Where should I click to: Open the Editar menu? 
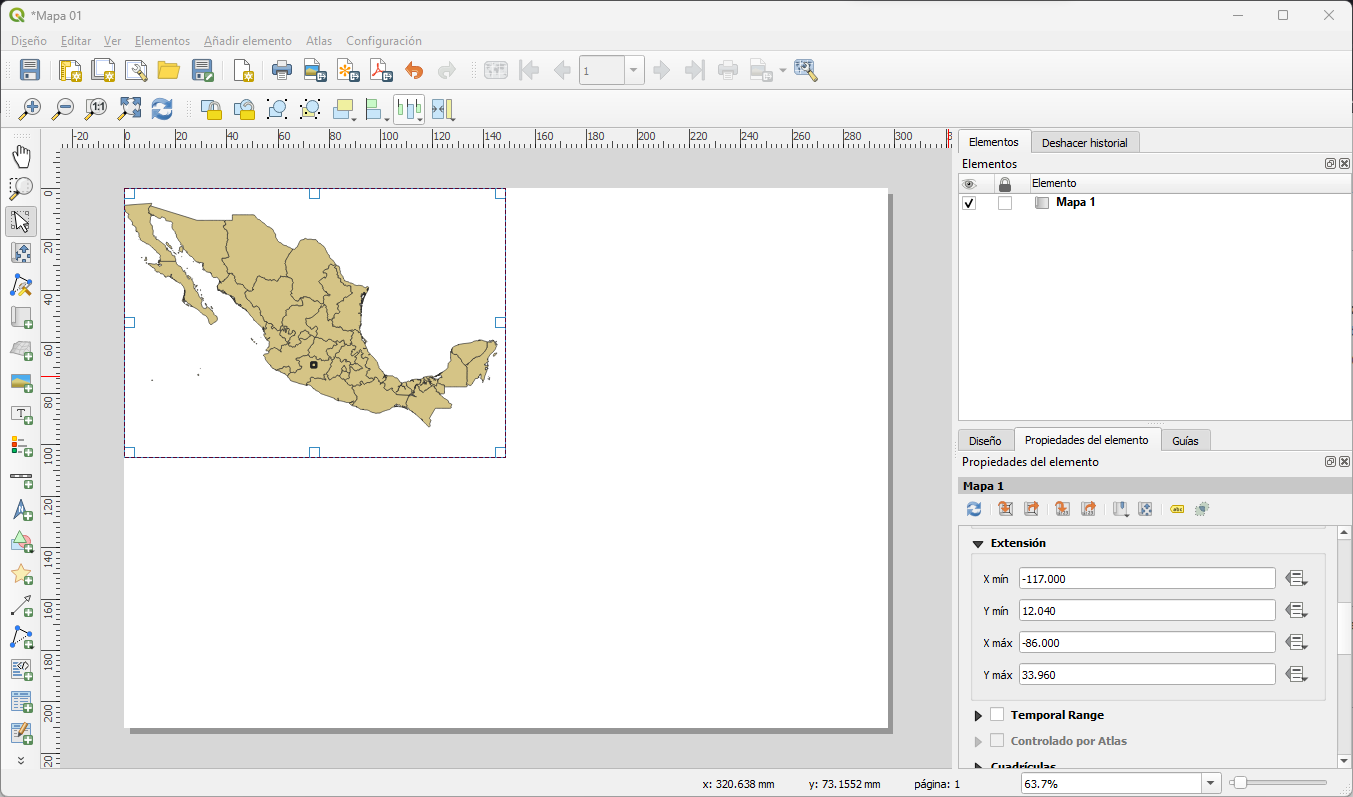click(76, 41)
